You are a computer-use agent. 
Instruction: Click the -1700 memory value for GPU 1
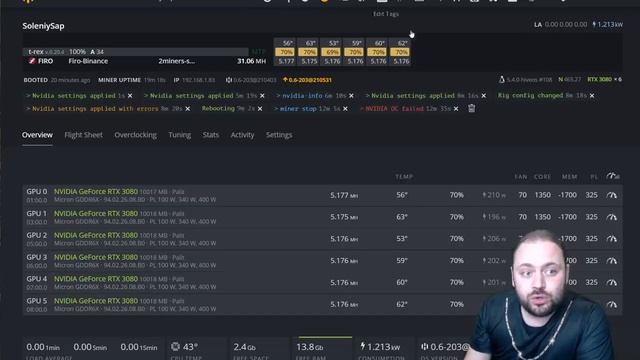tap(567, 217)
